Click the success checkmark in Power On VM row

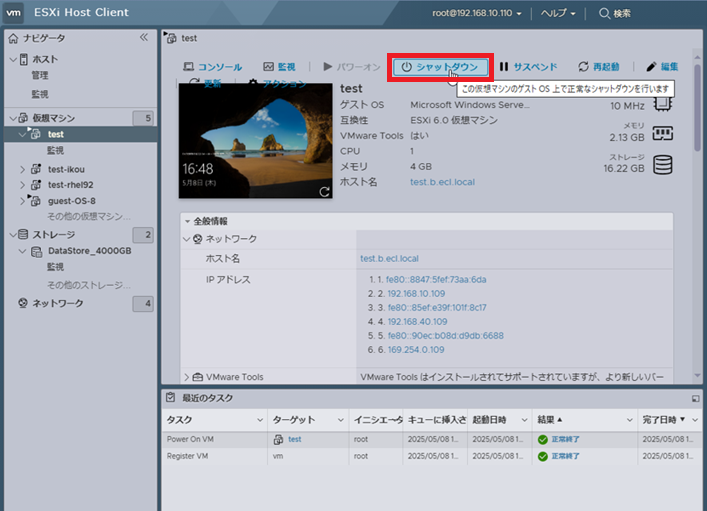point(543,439)
